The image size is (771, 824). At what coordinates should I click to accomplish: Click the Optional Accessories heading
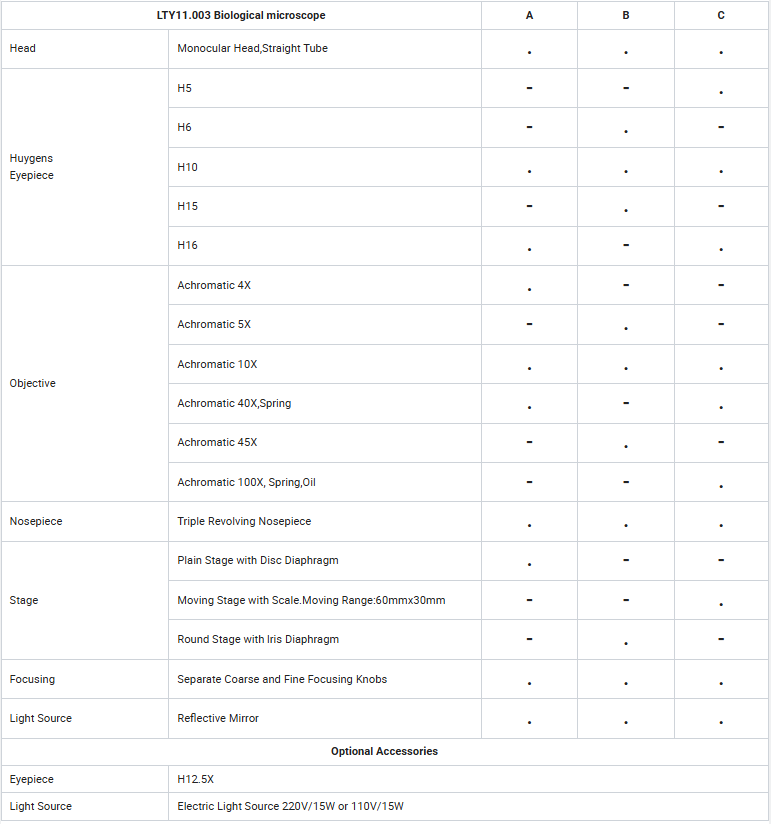384,751
